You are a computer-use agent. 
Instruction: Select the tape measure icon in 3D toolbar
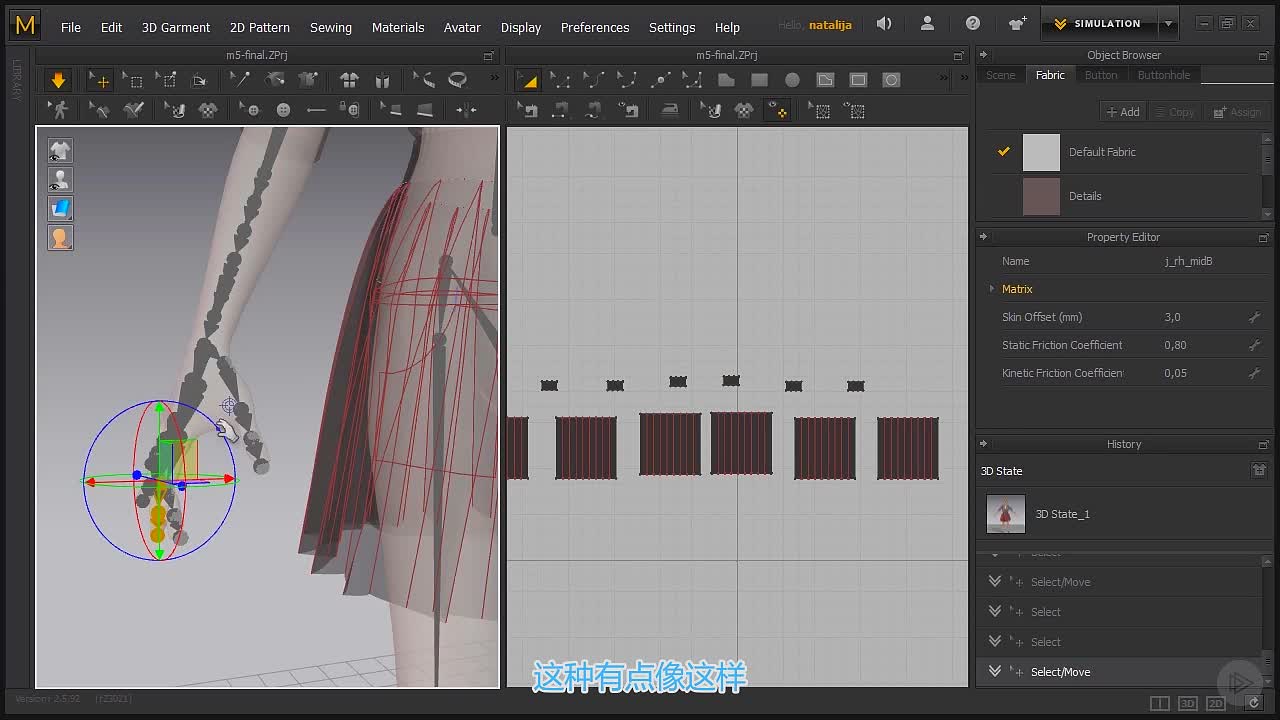(457, 80)
